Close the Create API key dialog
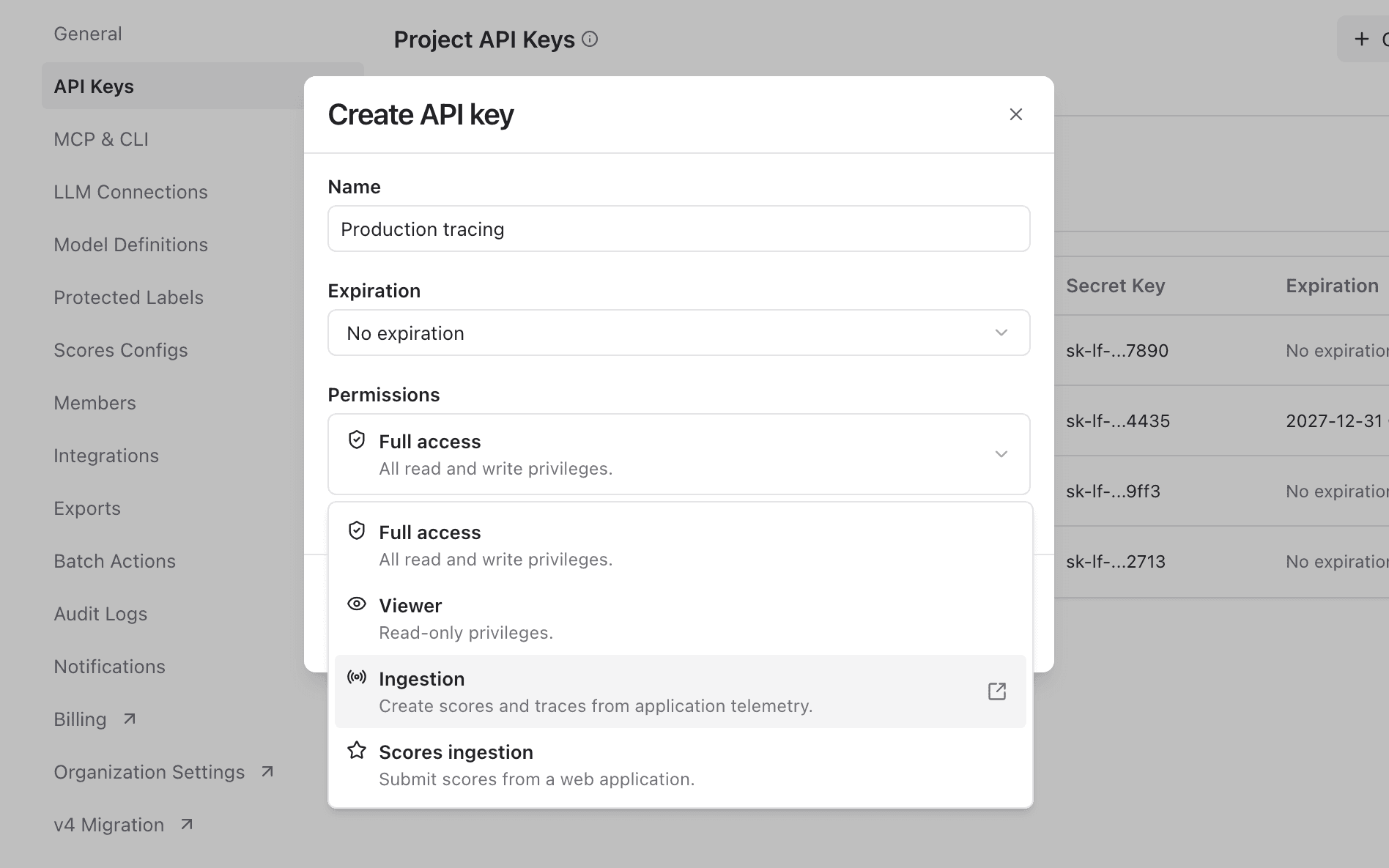Viewport: 1389px width, 868px height. [1015, 114]
